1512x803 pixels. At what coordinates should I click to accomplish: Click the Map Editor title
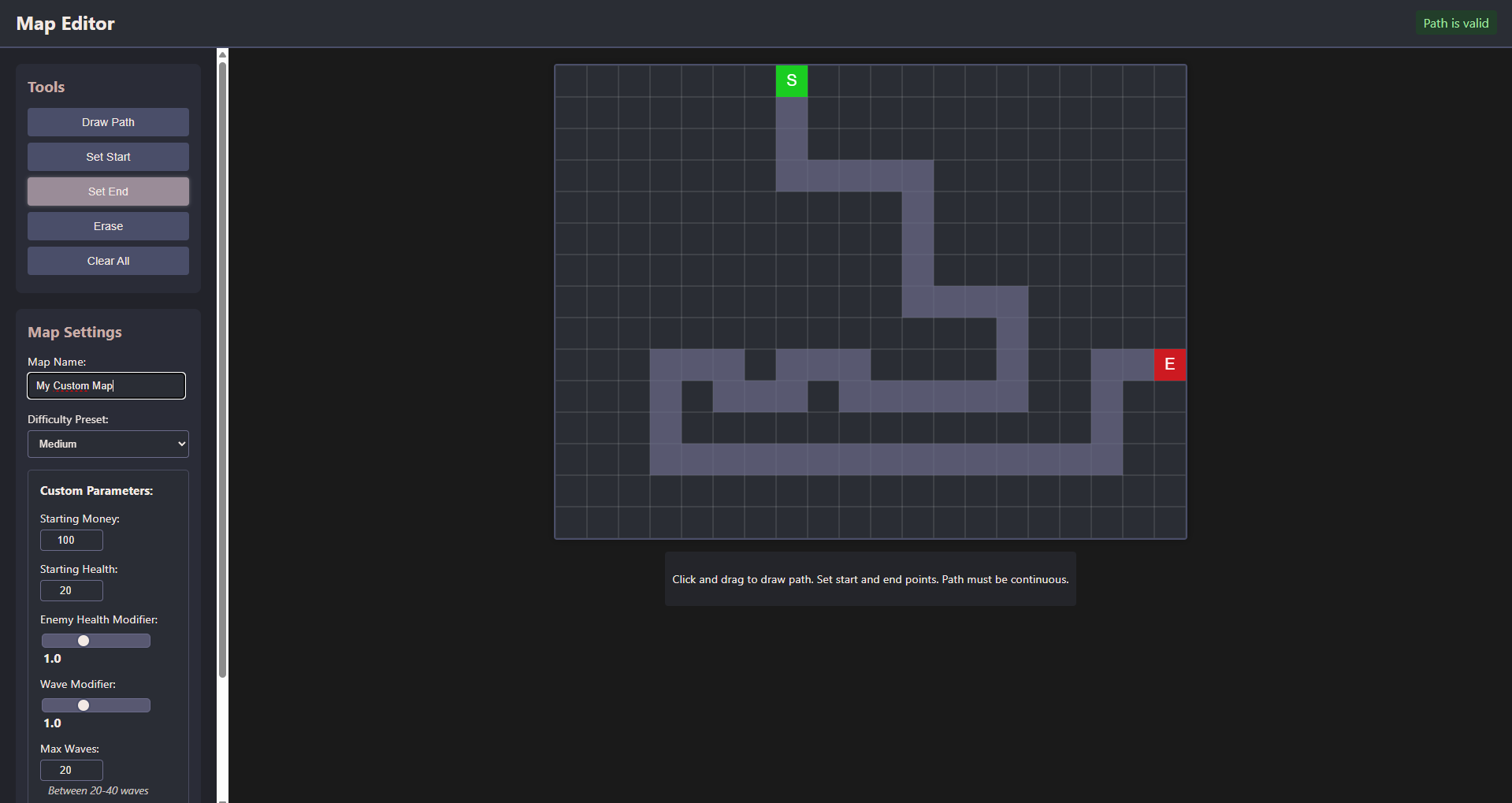[x=65, y=24]
